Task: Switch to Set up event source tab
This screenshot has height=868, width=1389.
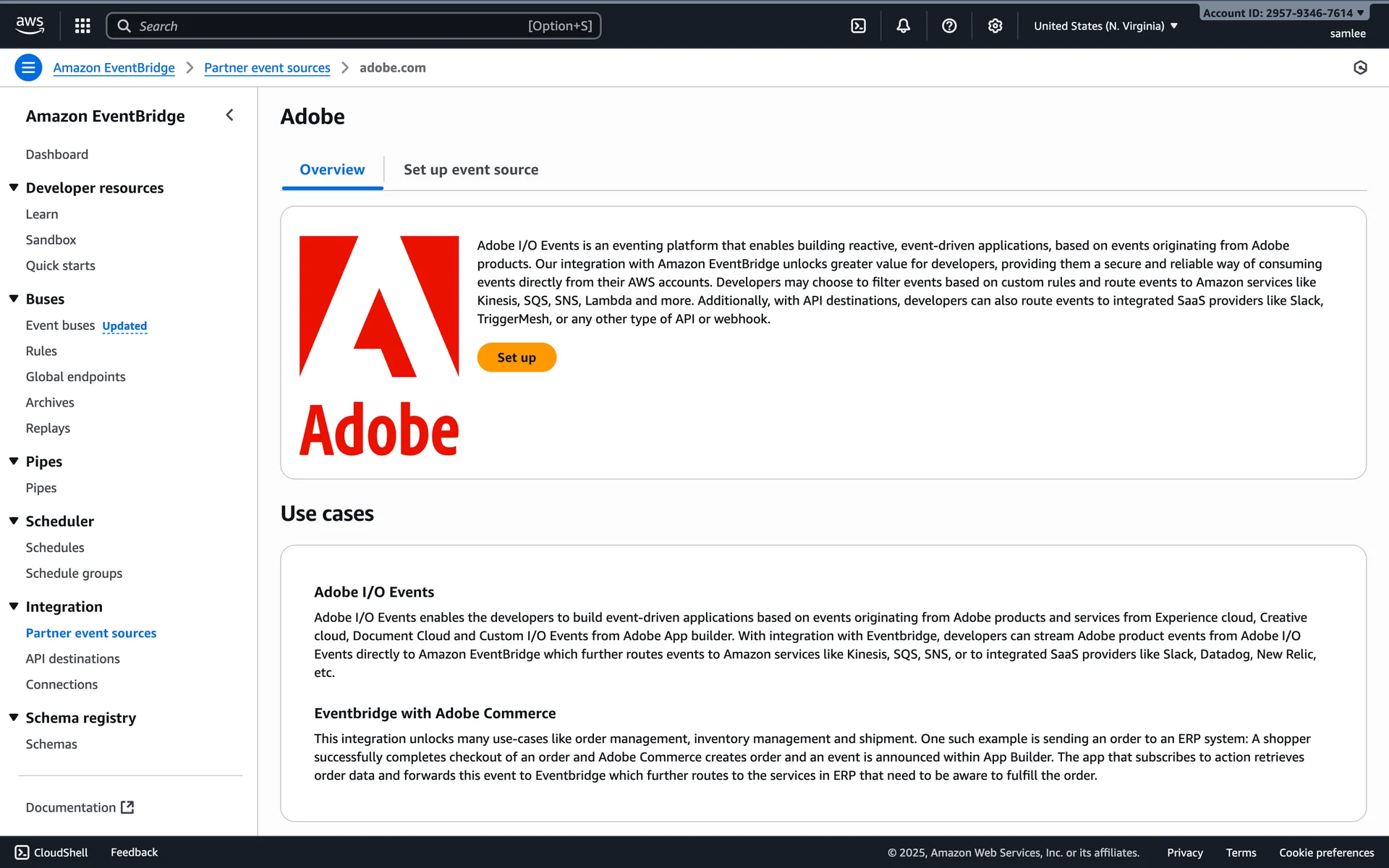Action: coord(471,170)
